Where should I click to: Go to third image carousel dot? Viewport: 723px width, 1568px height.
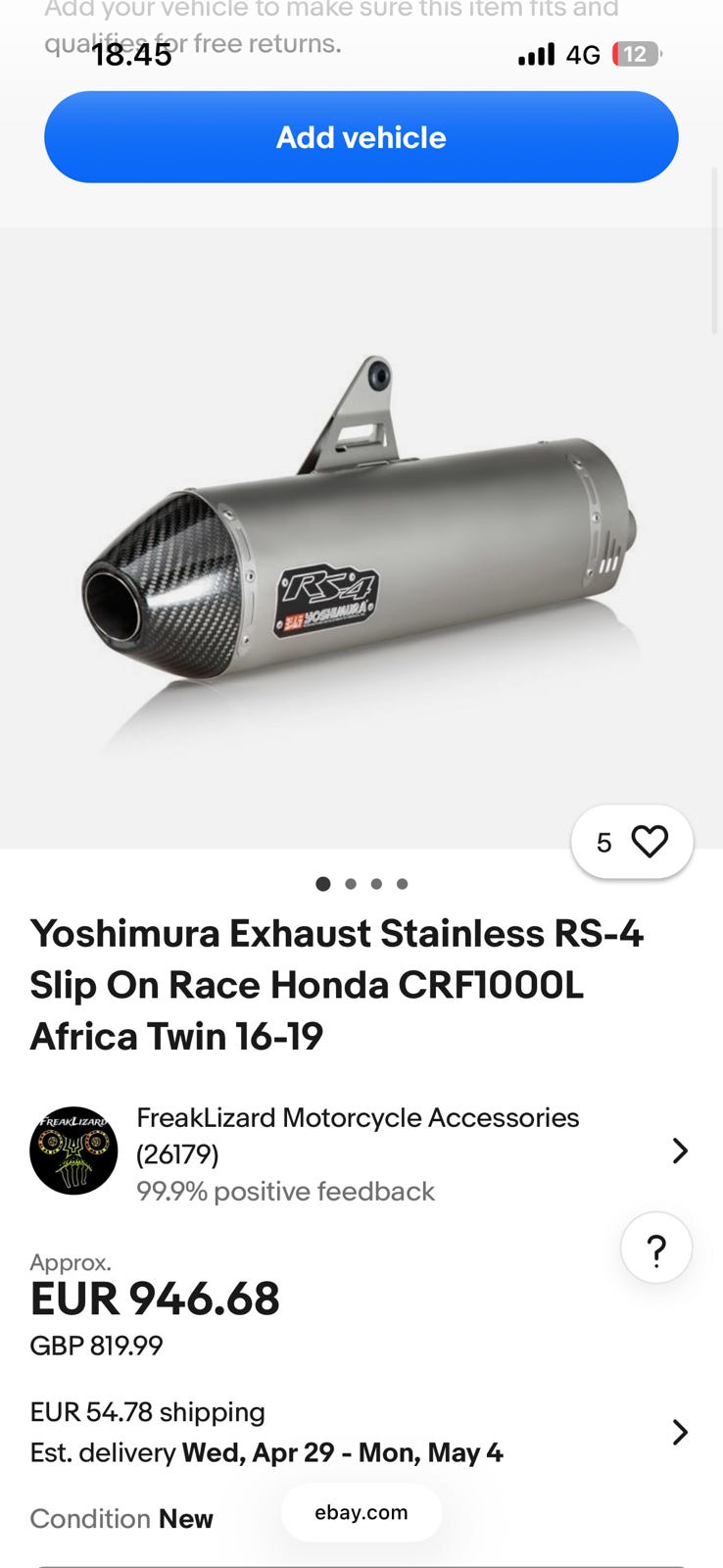[376, 884]
